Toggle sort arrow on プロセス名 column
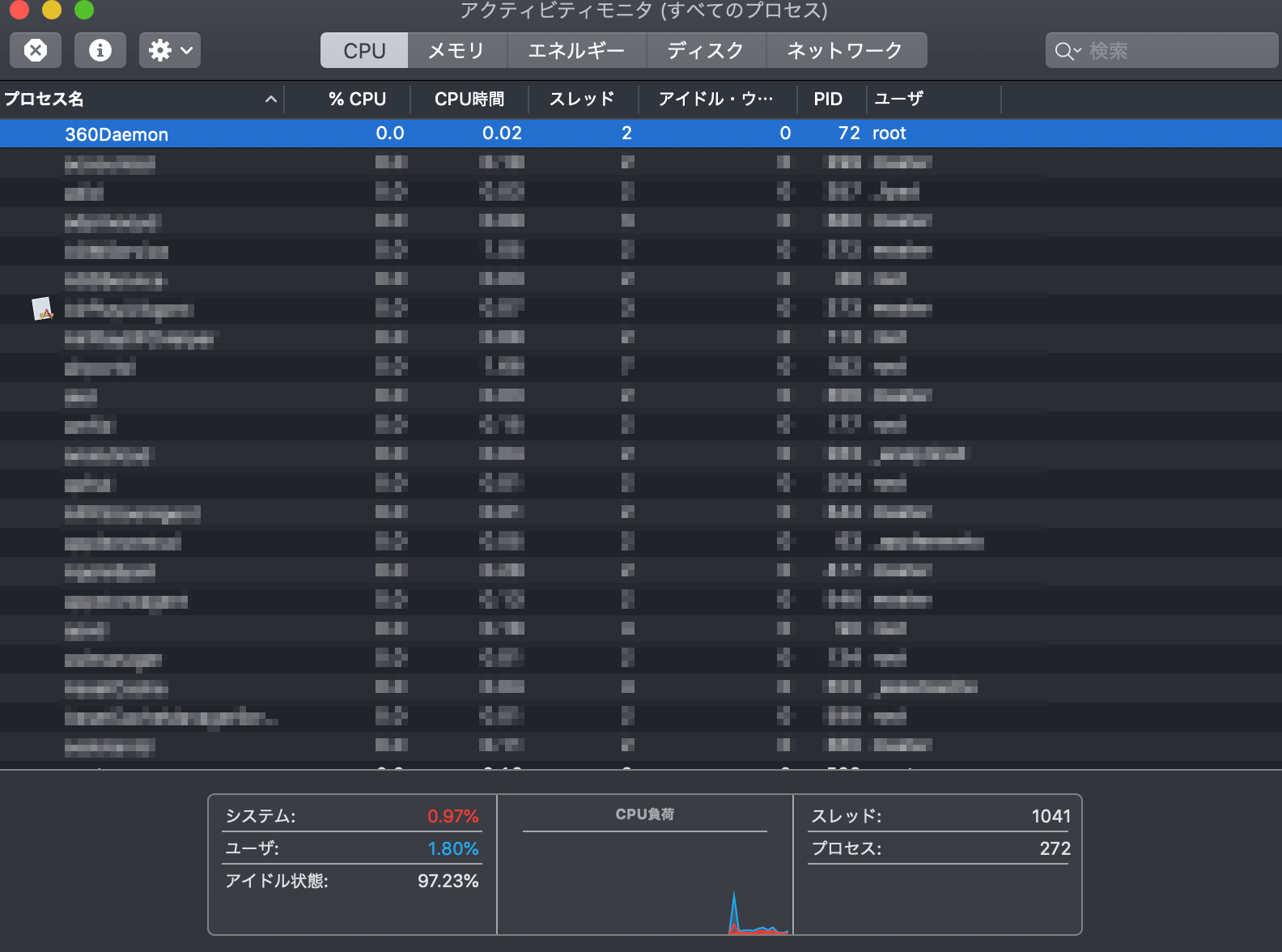This screenshot has width=1282, height=952. coord(271,99)
